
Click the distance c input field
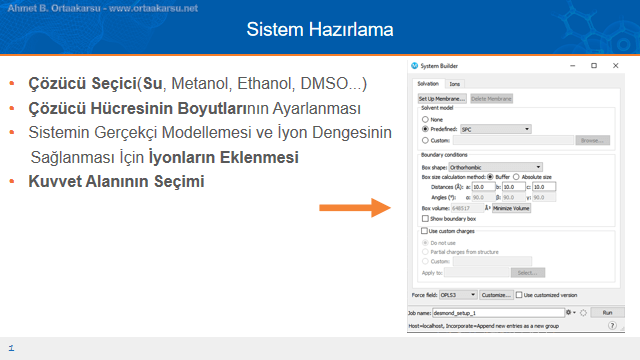tap(544, 187)
